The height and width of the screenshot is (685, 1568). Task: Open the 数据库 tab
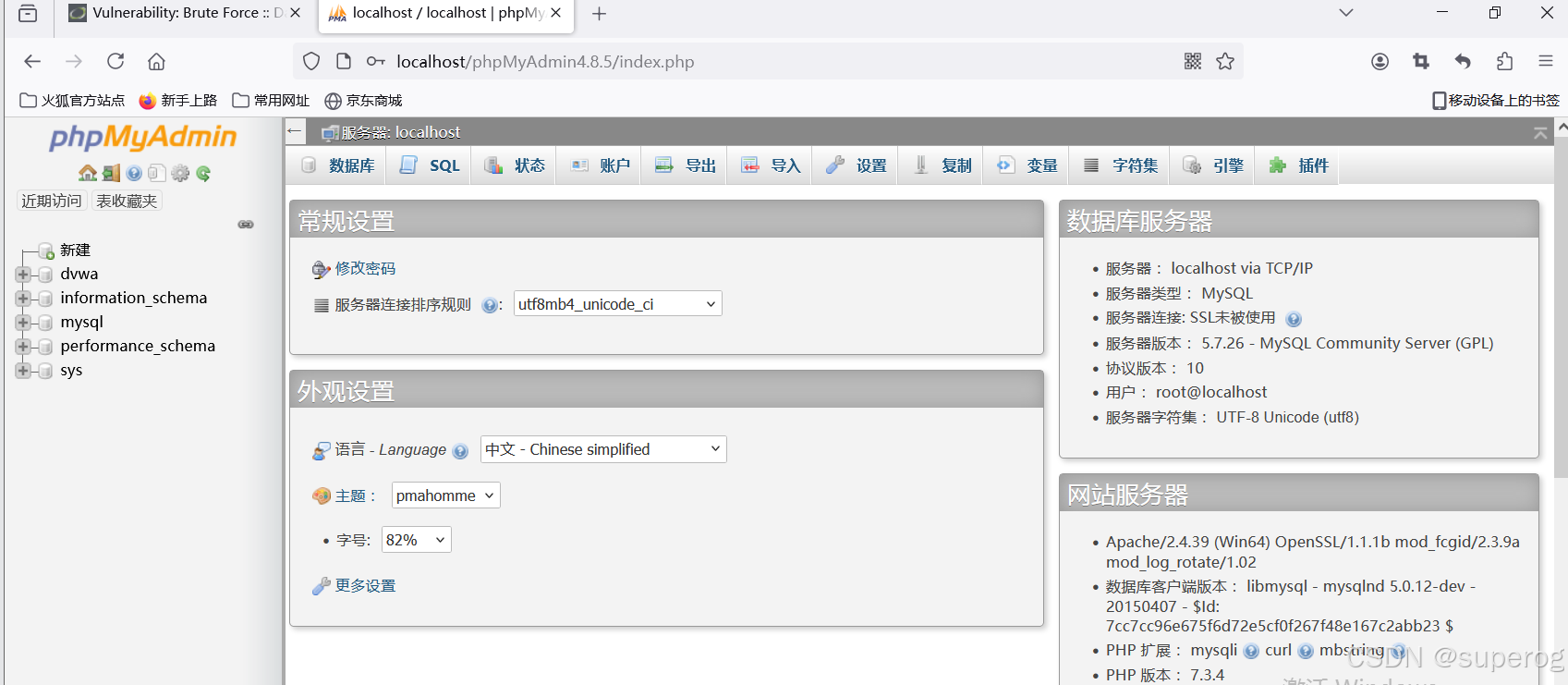(x=338, y=165)
